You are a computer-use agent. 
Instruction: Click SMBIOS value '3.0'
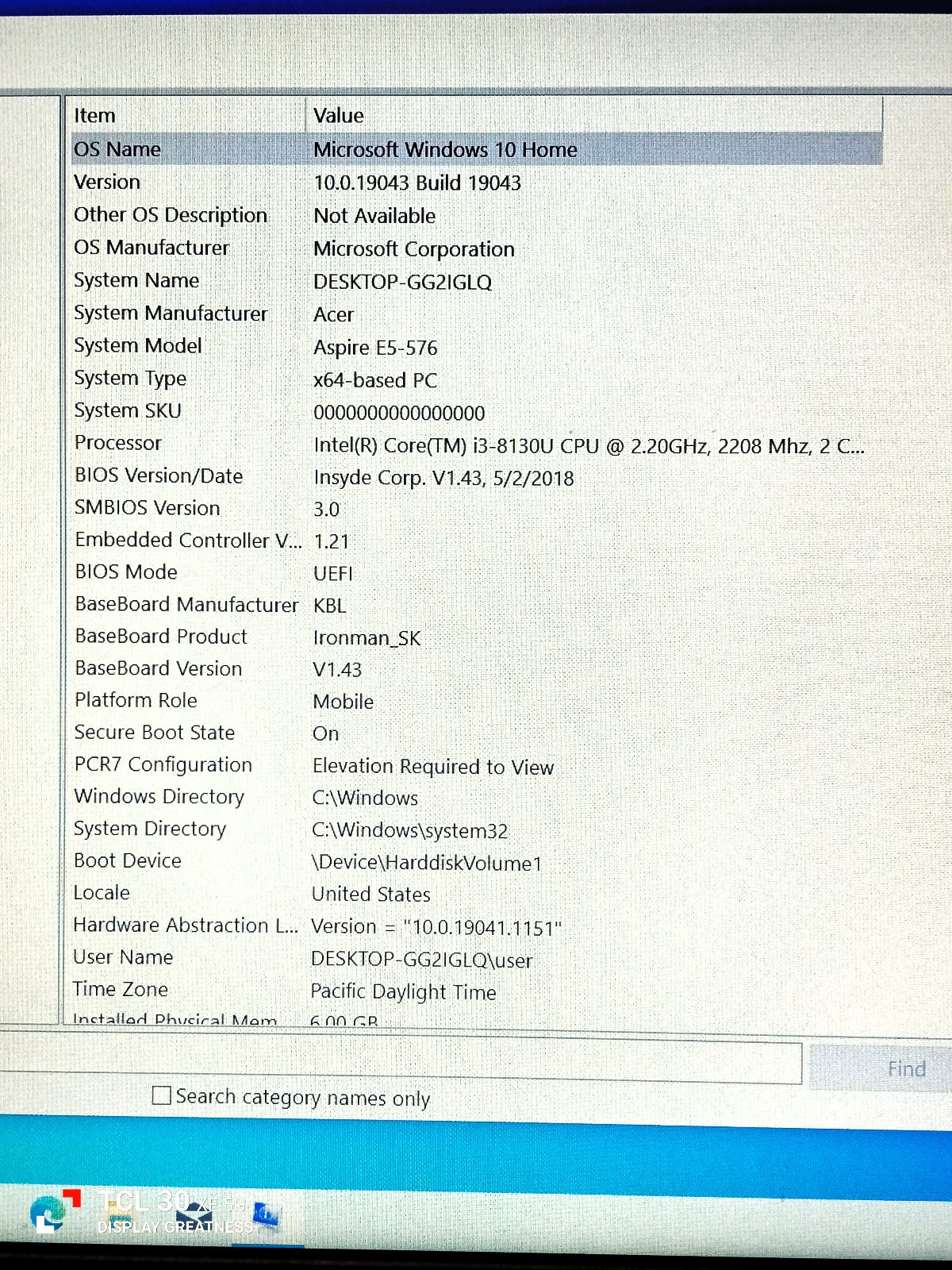[326, 510]
